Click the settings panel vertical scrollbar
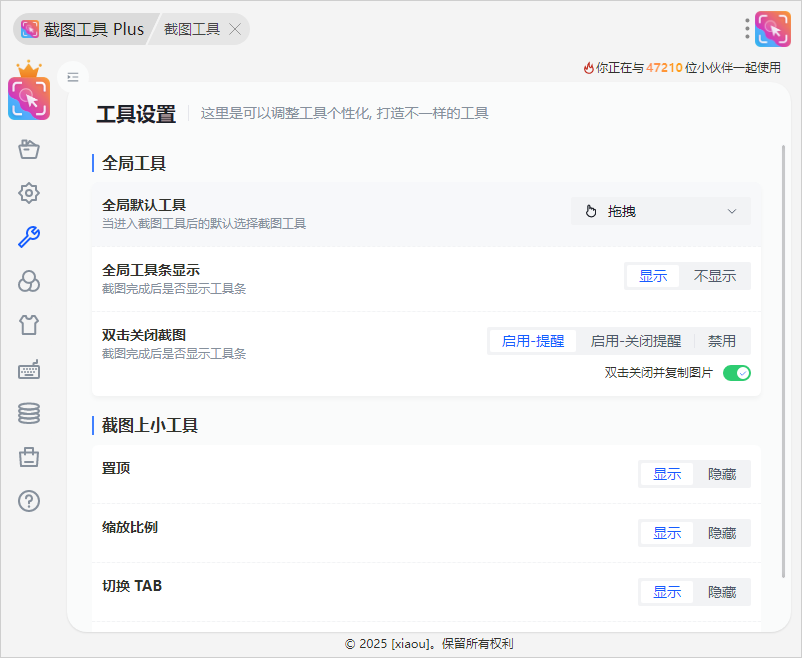802x658 pixels. tap(783, 362)
